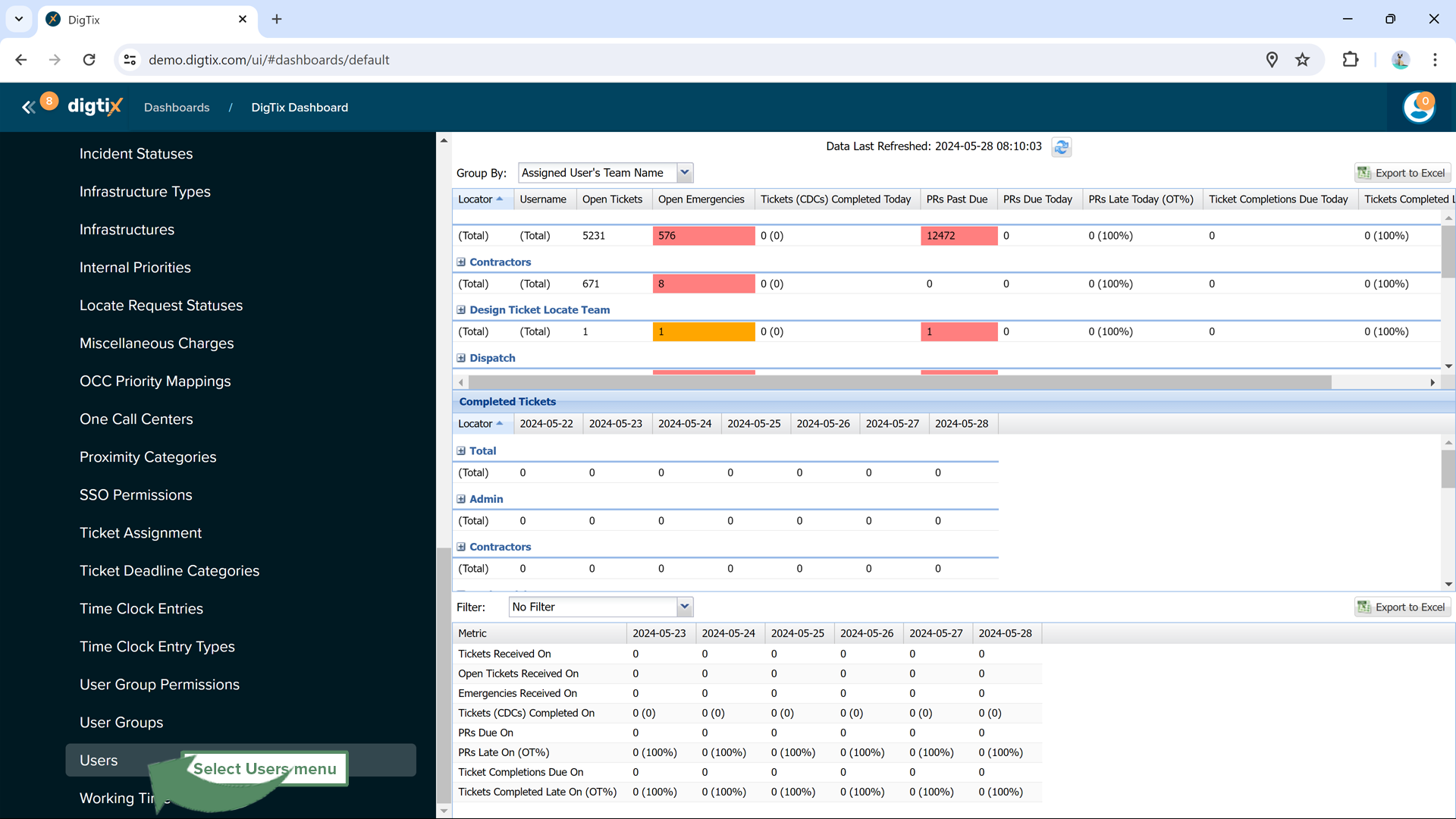
Task: Open the No Filter dropdown
Action: (x=684, y=607)
